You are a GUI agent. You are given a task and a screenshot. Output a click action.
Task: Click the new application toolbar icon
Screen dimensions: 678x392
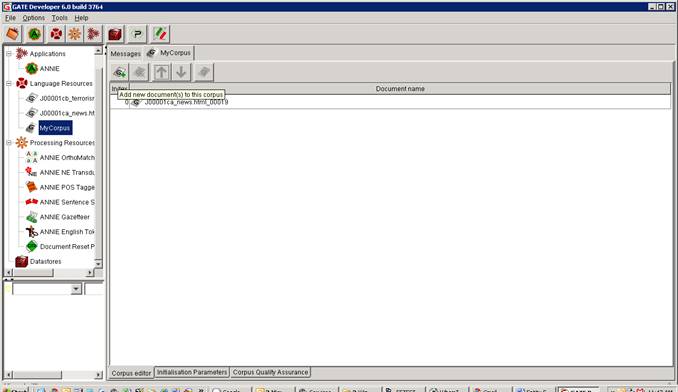(93, 34)
